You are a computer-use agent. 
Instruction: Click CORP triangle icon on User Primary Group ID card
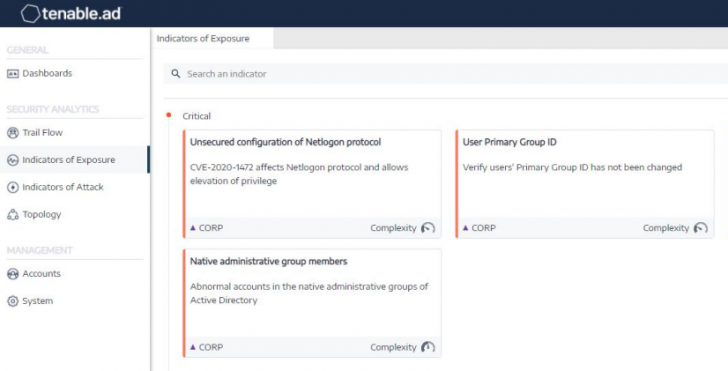466,228
